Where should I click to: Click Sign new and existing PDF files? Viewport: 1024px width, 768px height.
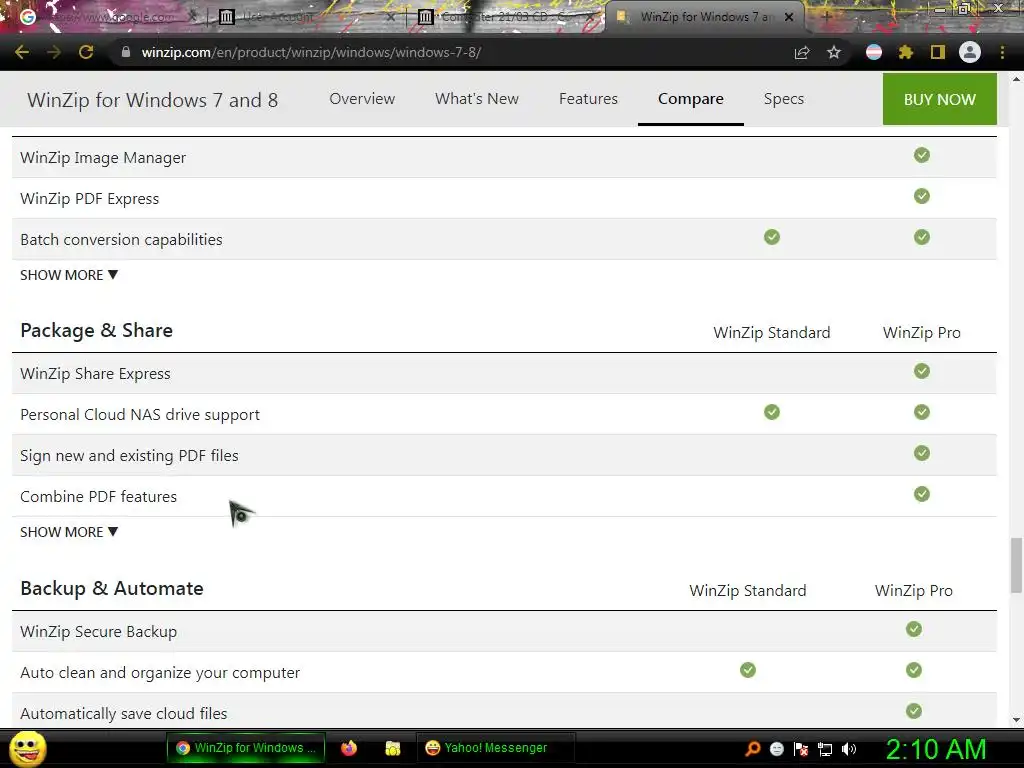[x=129, y=456]
